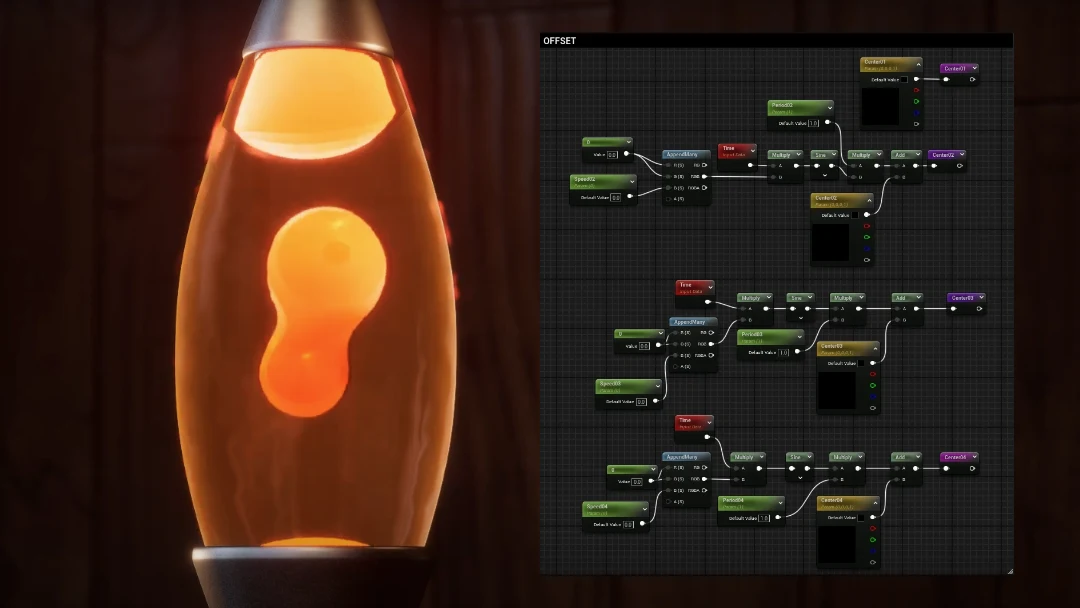Click the green channel output pin on Center02 node
This screenshot has height=608, width=1080.
[867, 237]
